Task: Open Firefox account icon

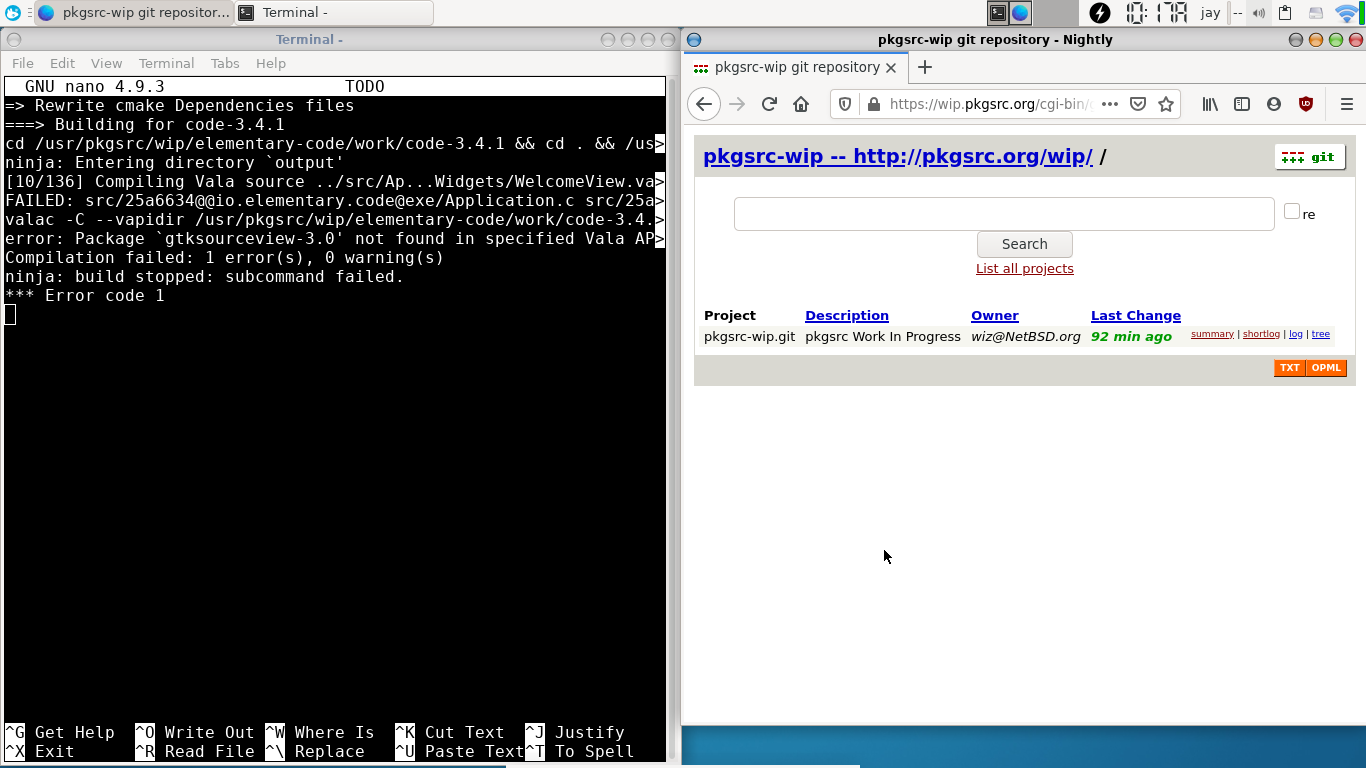Action: 1274,104
